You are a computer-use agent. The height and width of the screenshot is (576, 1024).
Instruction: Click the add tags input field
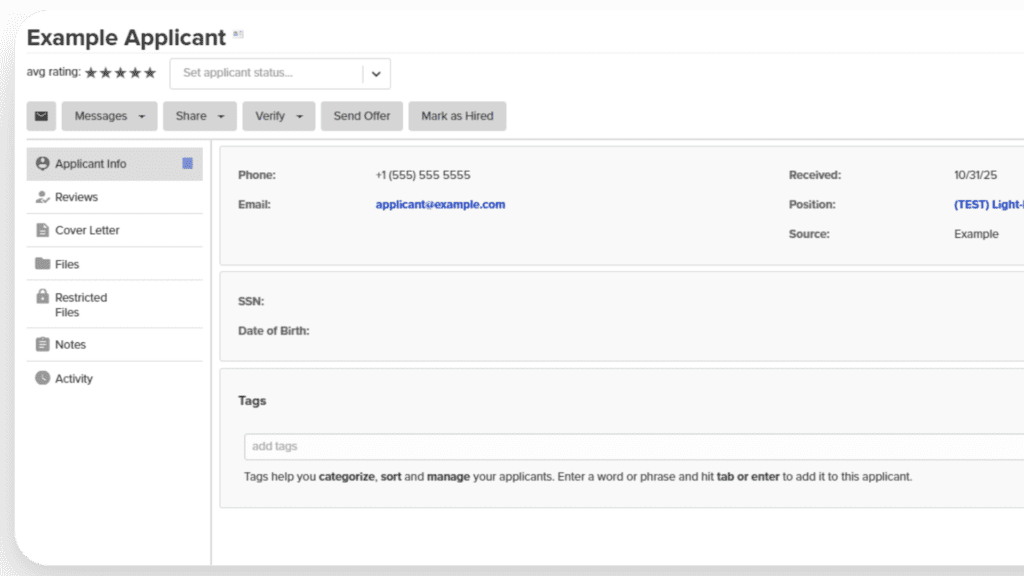tap(630, 446)
